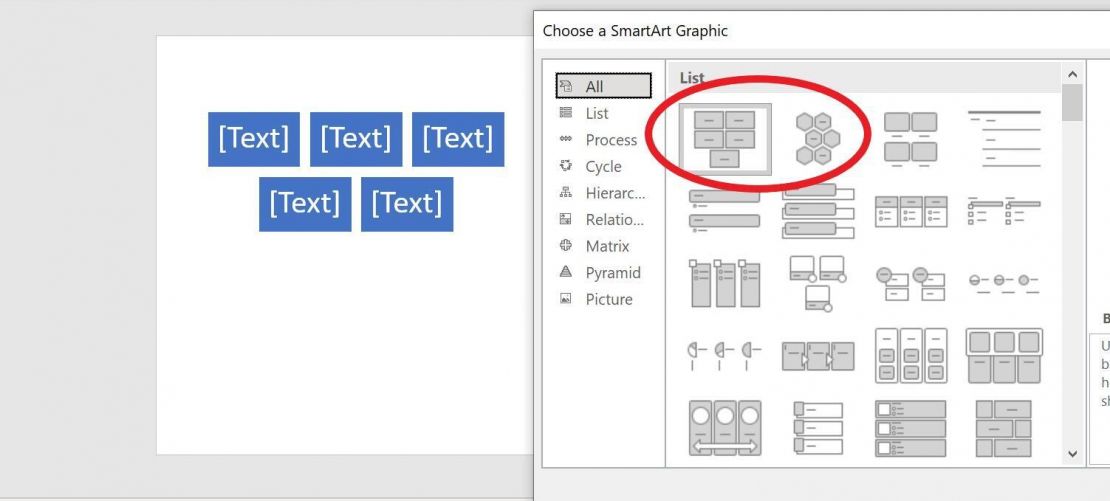This screenshot has width=1110, height=501.
Task: Select Continuous Picture List with double arrow
Action: pyautogui.click(x=724, y=428)
